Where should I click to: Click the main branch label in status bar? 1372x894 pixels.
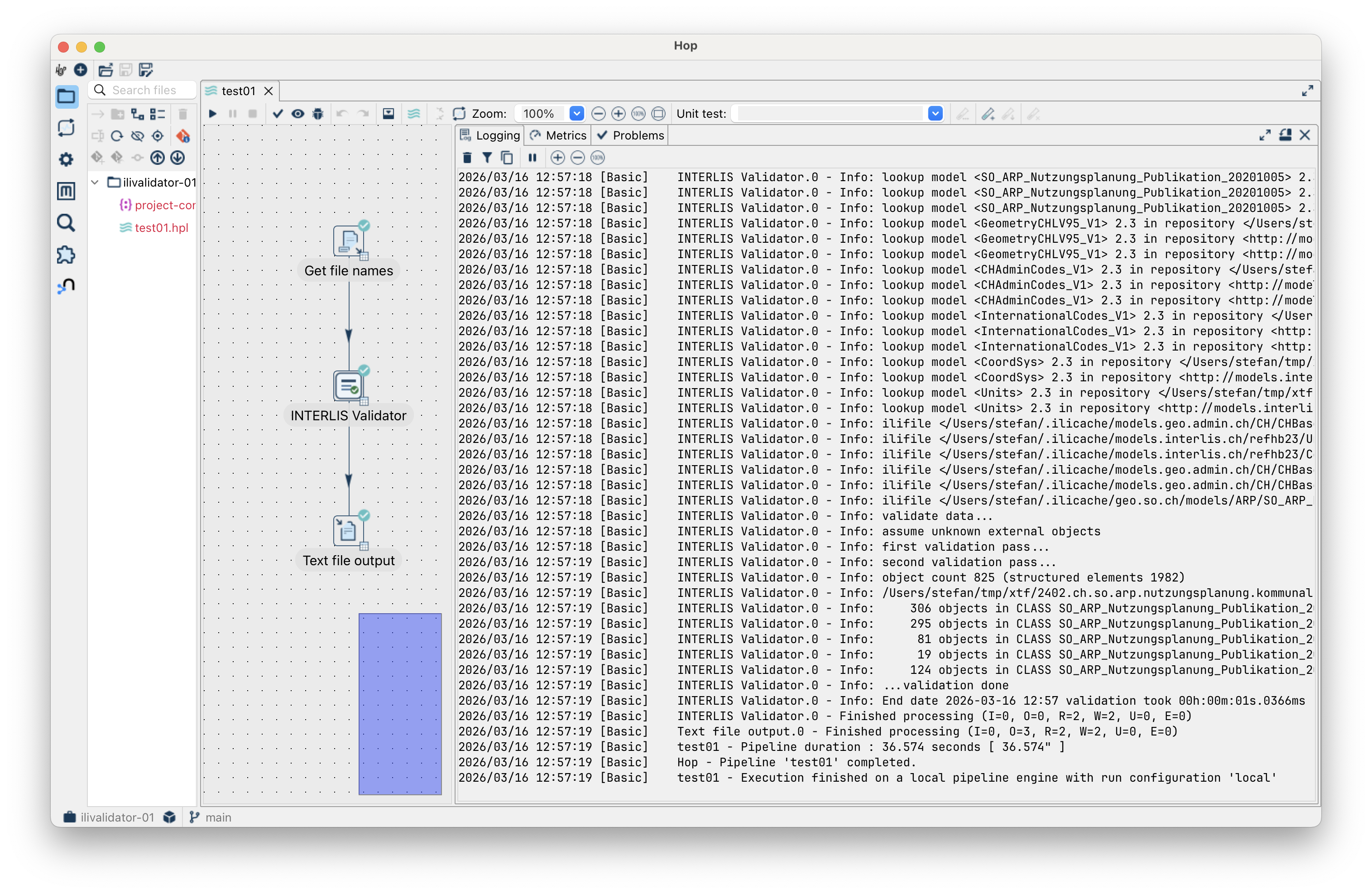pyautogui.click(x=217, y=817)
